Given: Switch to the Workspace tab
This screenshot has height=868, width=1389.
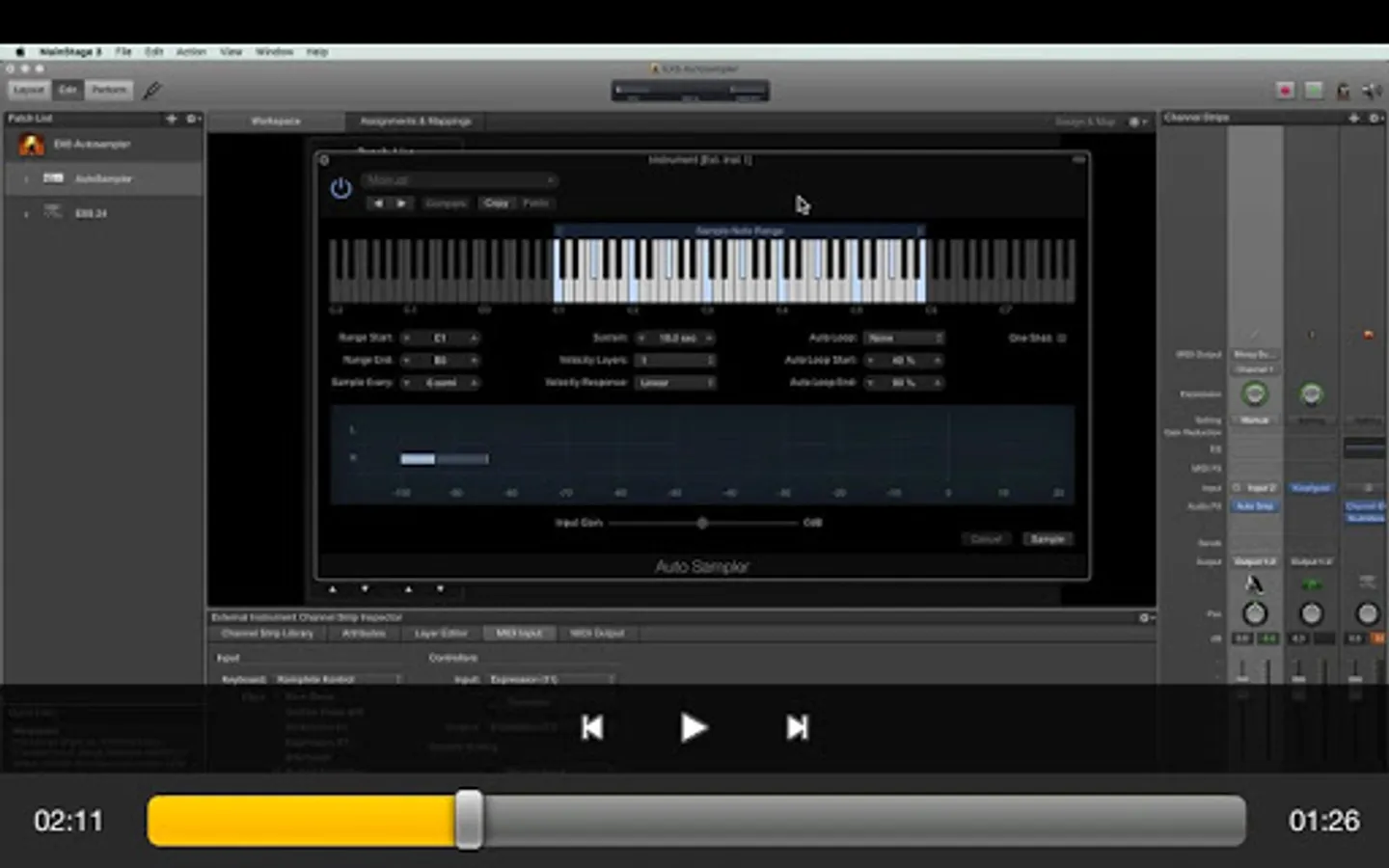Looking at the screenshot, I should (x=276, y=122).
